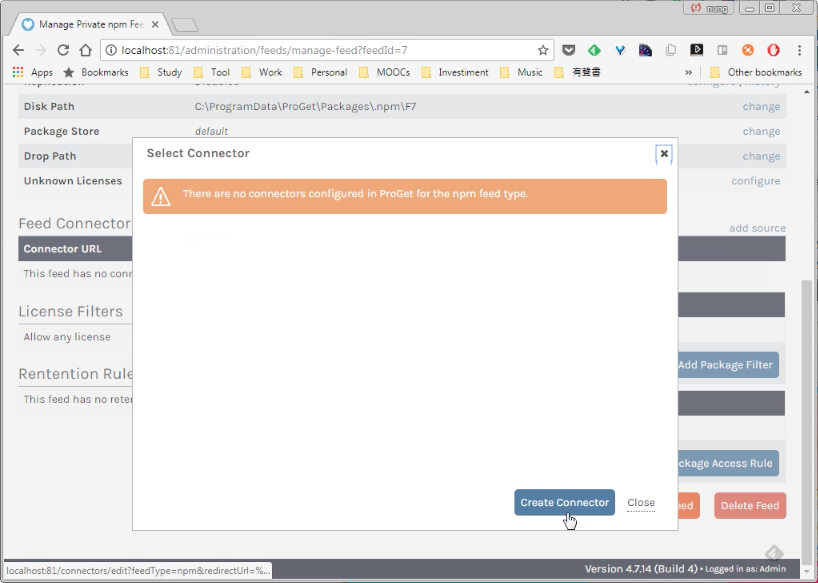Click the green Feedly extension icon
Screen dimensions: 818x583
coord(594,50)
